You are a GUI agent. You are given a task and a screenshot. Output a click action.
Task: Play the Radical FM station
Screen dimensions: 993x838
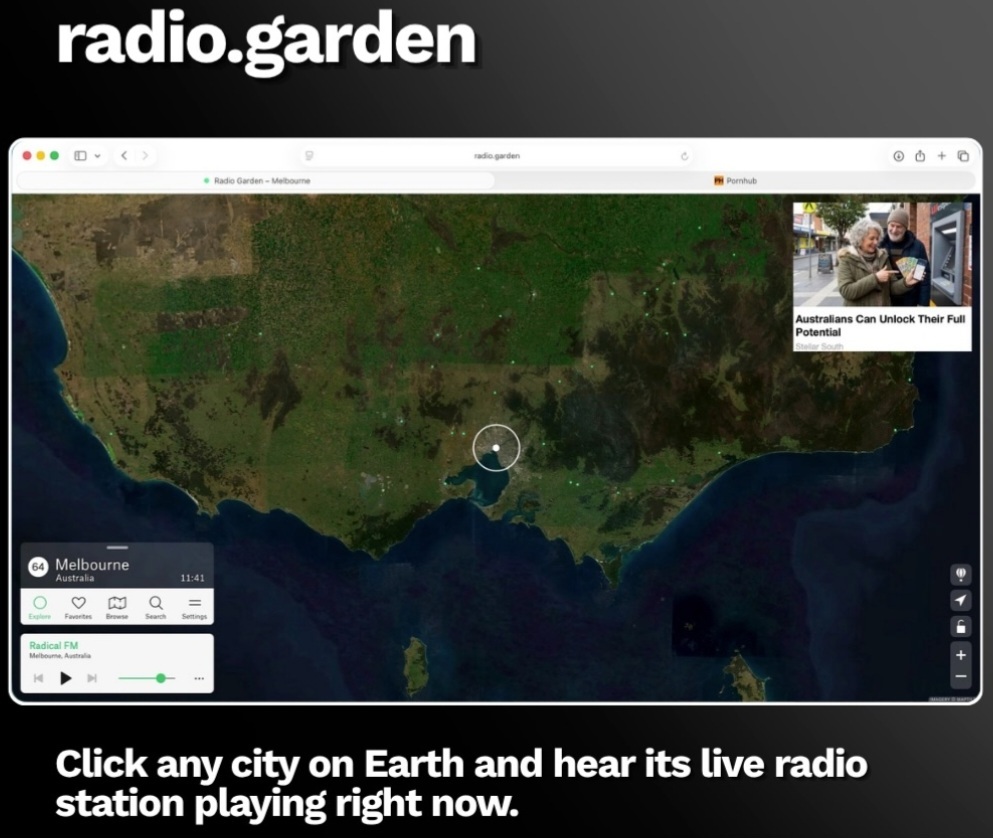[x=65, y=678]
